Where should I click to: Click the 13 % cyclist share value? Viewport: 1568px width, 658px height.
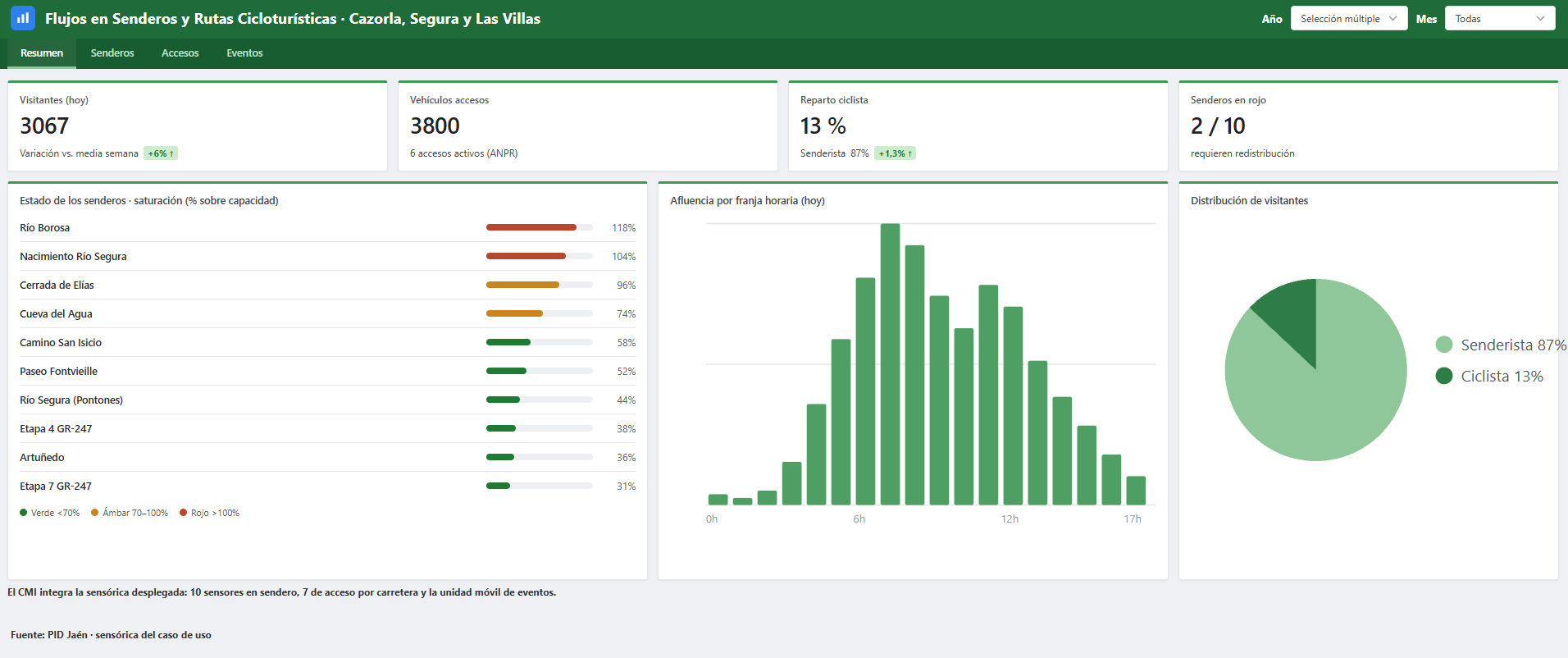coord(823,126)
